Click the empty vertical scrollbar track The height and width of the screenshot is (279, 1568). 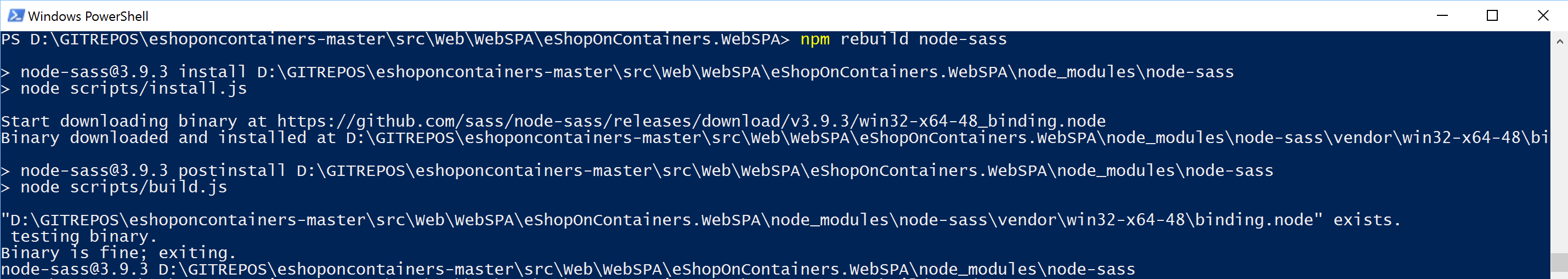tap(1559, 146)
